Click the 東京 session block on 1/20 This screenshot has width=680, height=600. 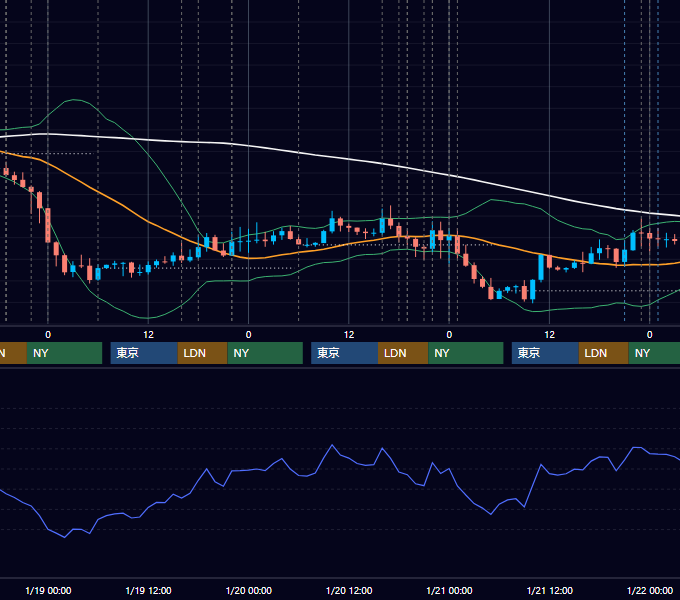click(344, 353)
